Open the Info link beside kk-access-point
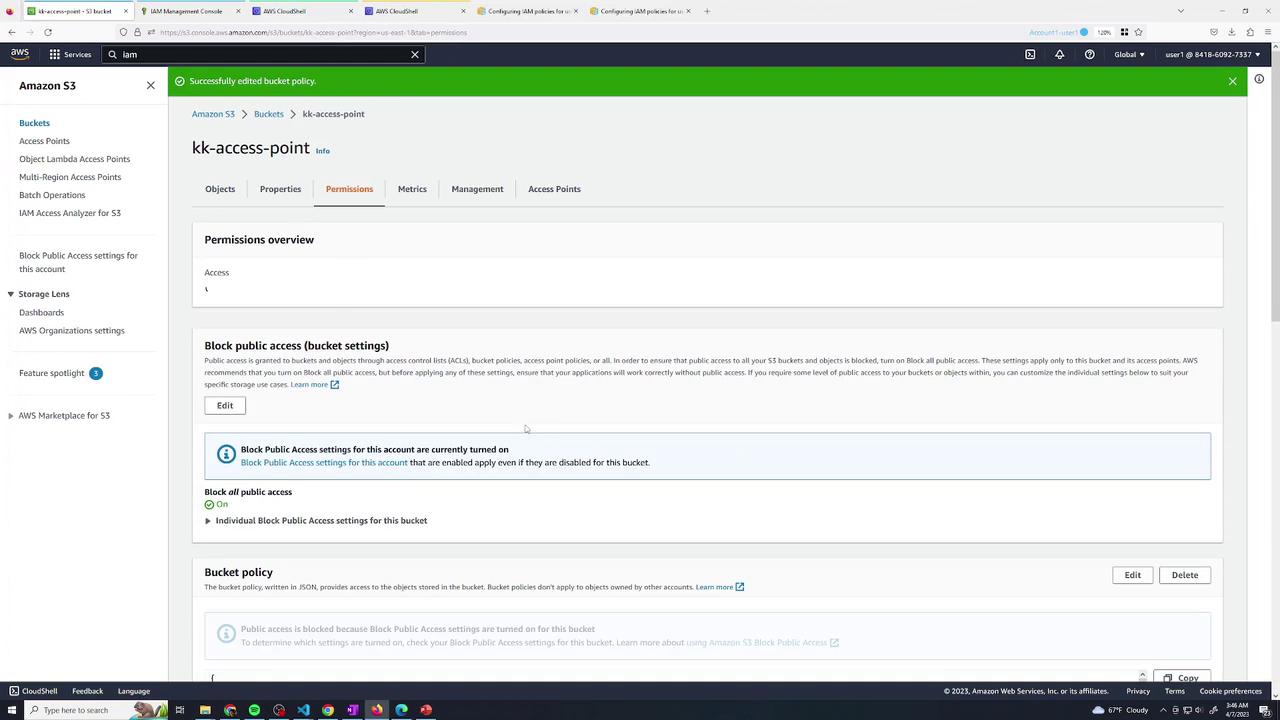The height and width of the screenshot is (720, 1280). (322, 151)
